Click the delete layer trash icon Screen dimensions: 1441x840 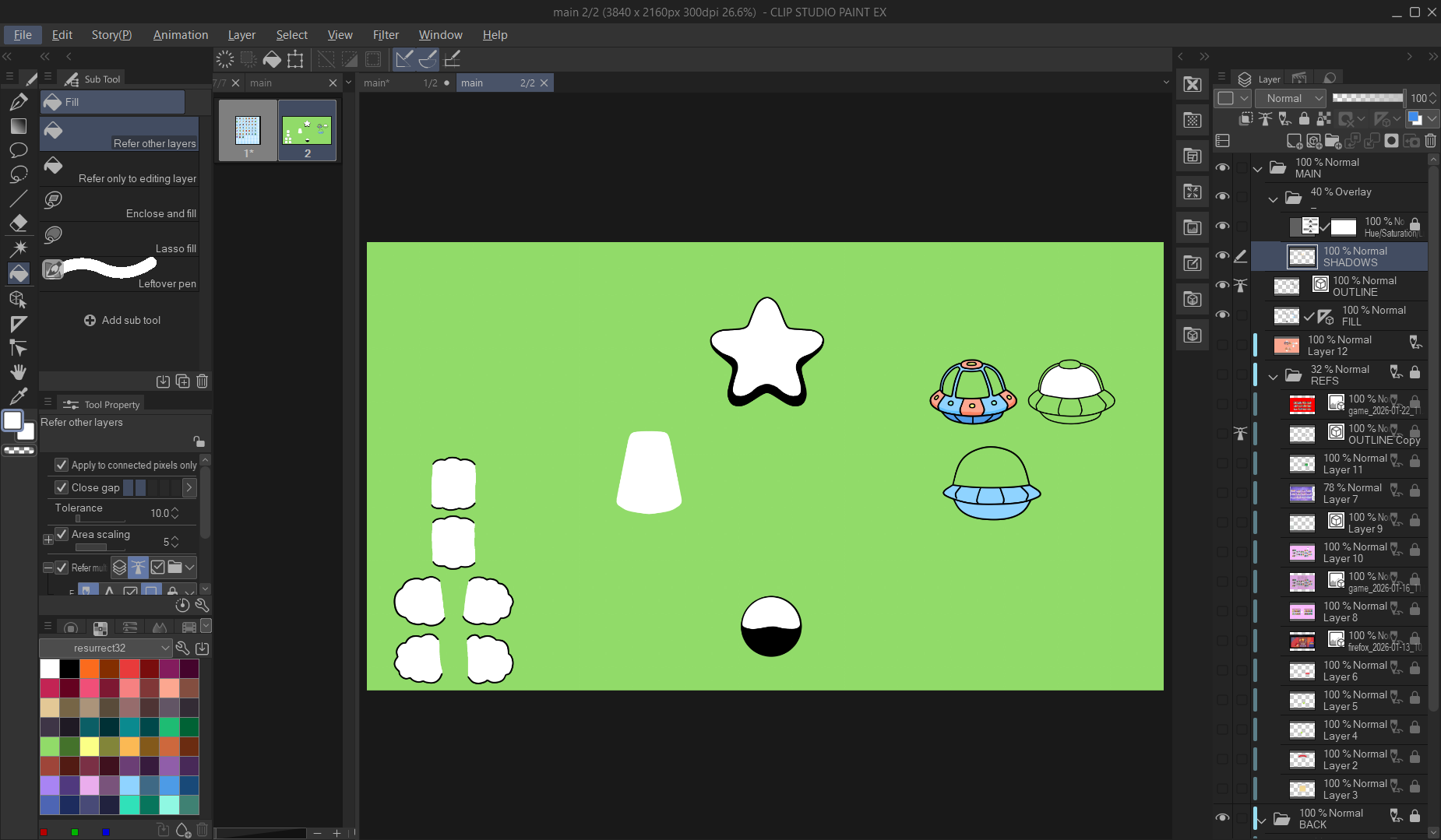[1431, 141]
